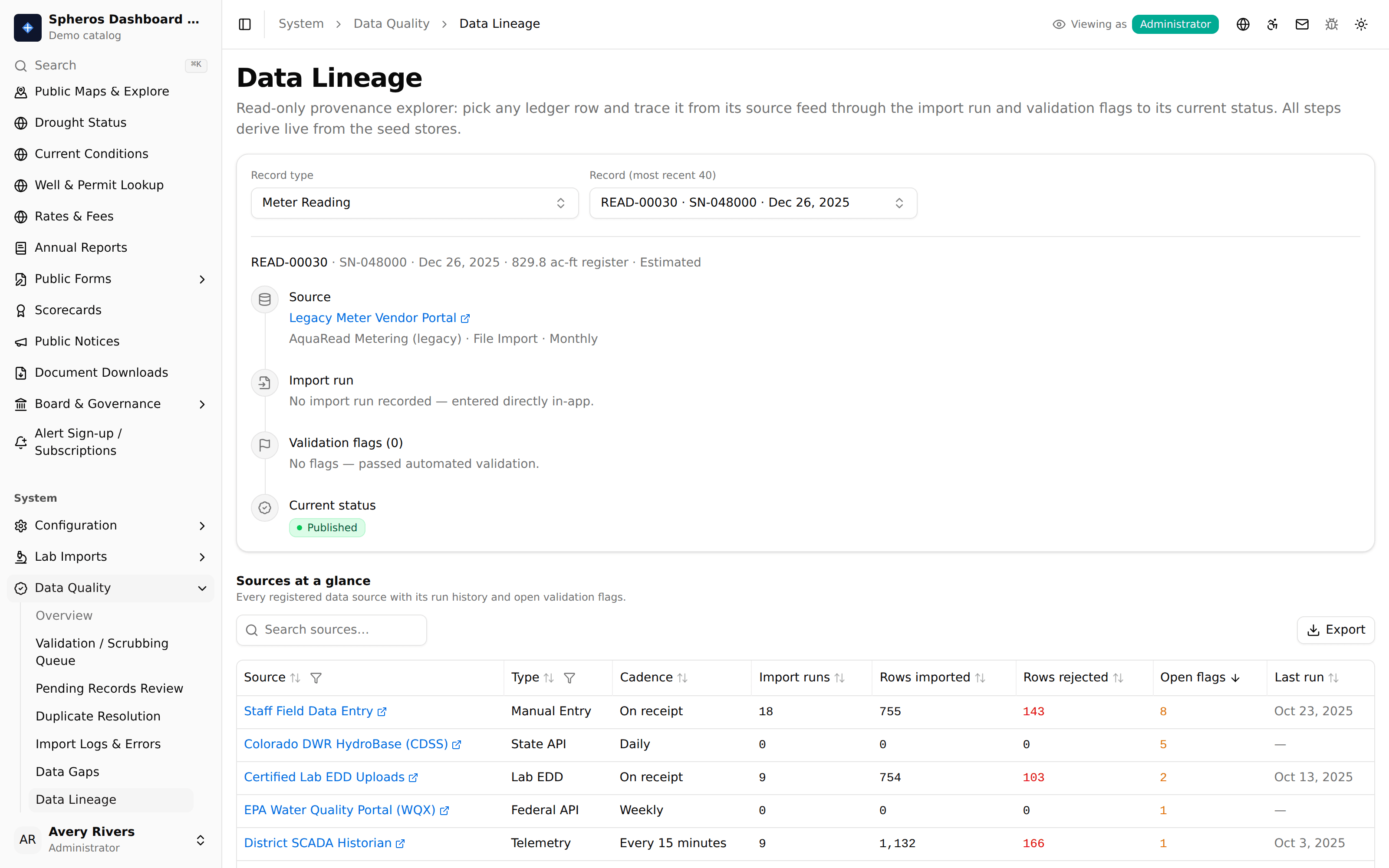The image size is (1389, 868).
Task: Sort by Rows rejected column
Action: [1118, 678]
